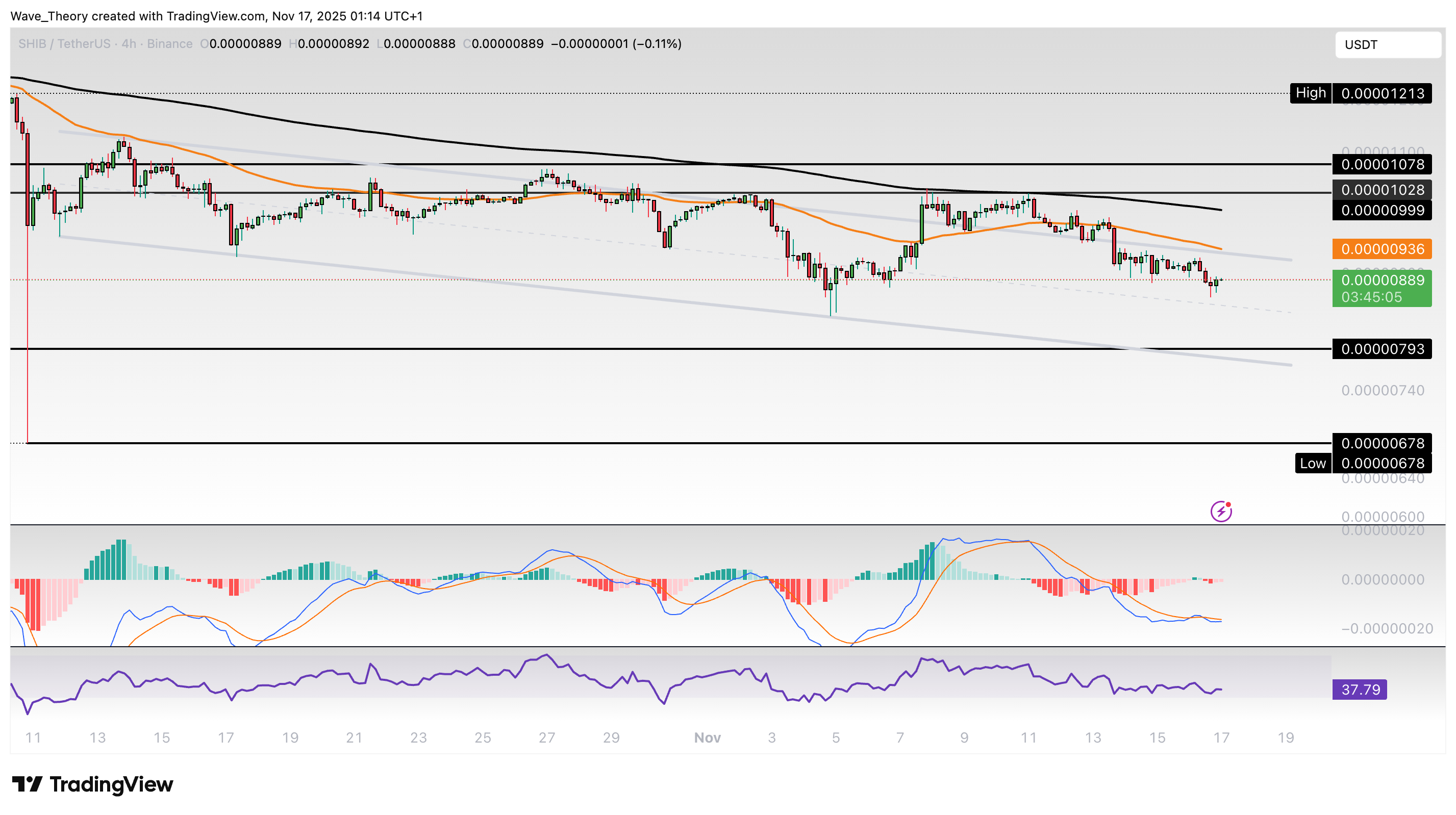Image resolution: width=1456 pixels, height=815 pixels.
Task: Click the black 0.00000999 moving average label
Action: [x=1382, y=210]
